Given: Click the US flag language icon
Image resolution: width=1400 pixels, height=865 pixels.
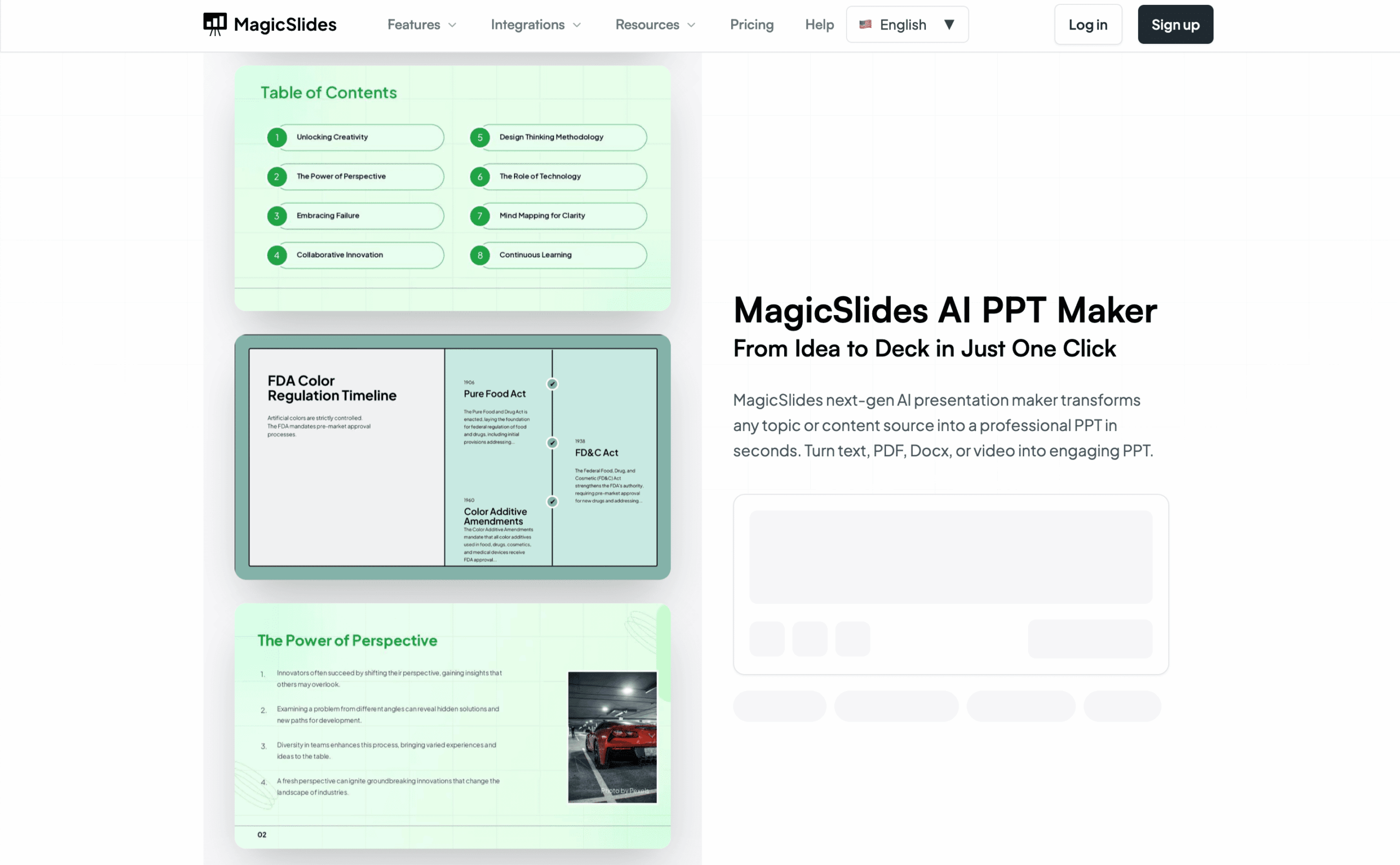Looking at the screenshot, I should (x=865, y=25).
